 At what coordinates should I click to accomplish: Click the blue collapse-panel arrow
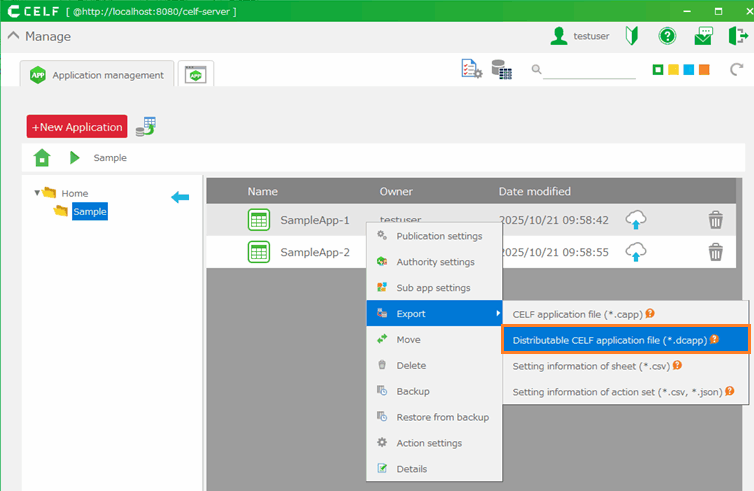click(x=180, y=197)
